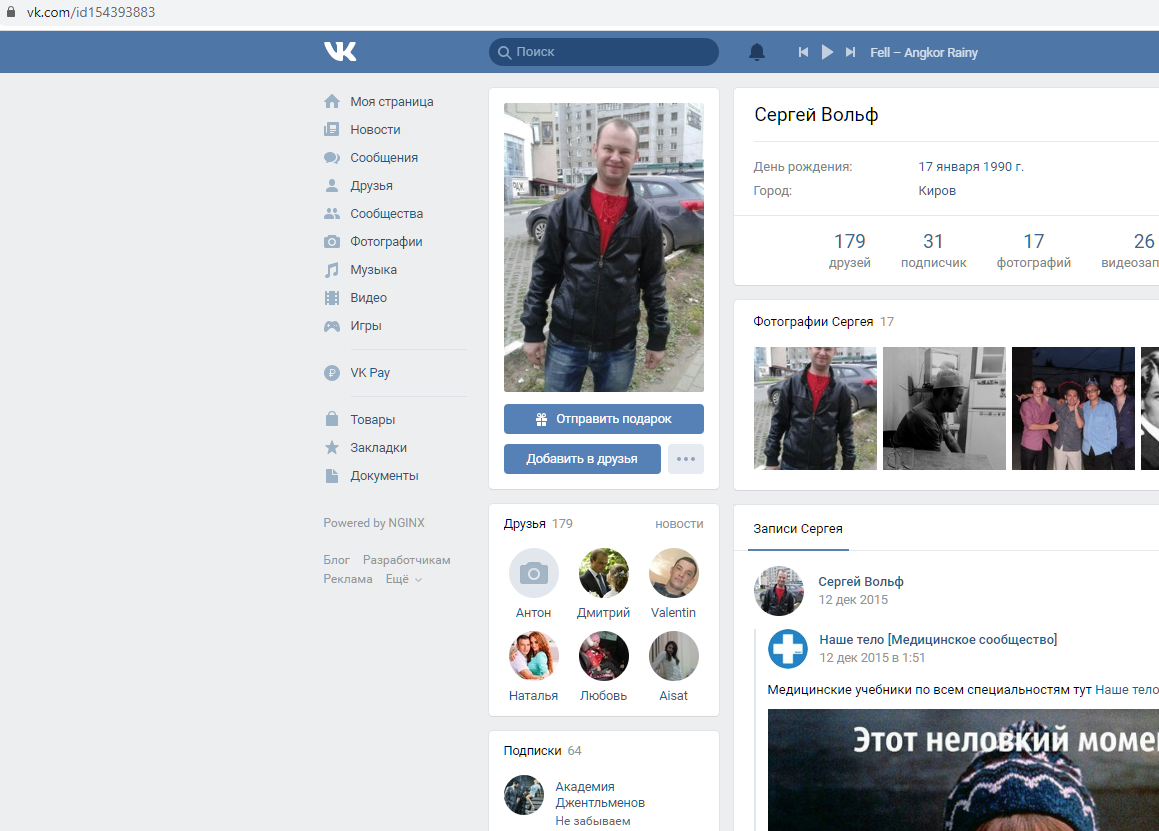
Task: Open the large profile photo
Action: click(x=603, y=247)
